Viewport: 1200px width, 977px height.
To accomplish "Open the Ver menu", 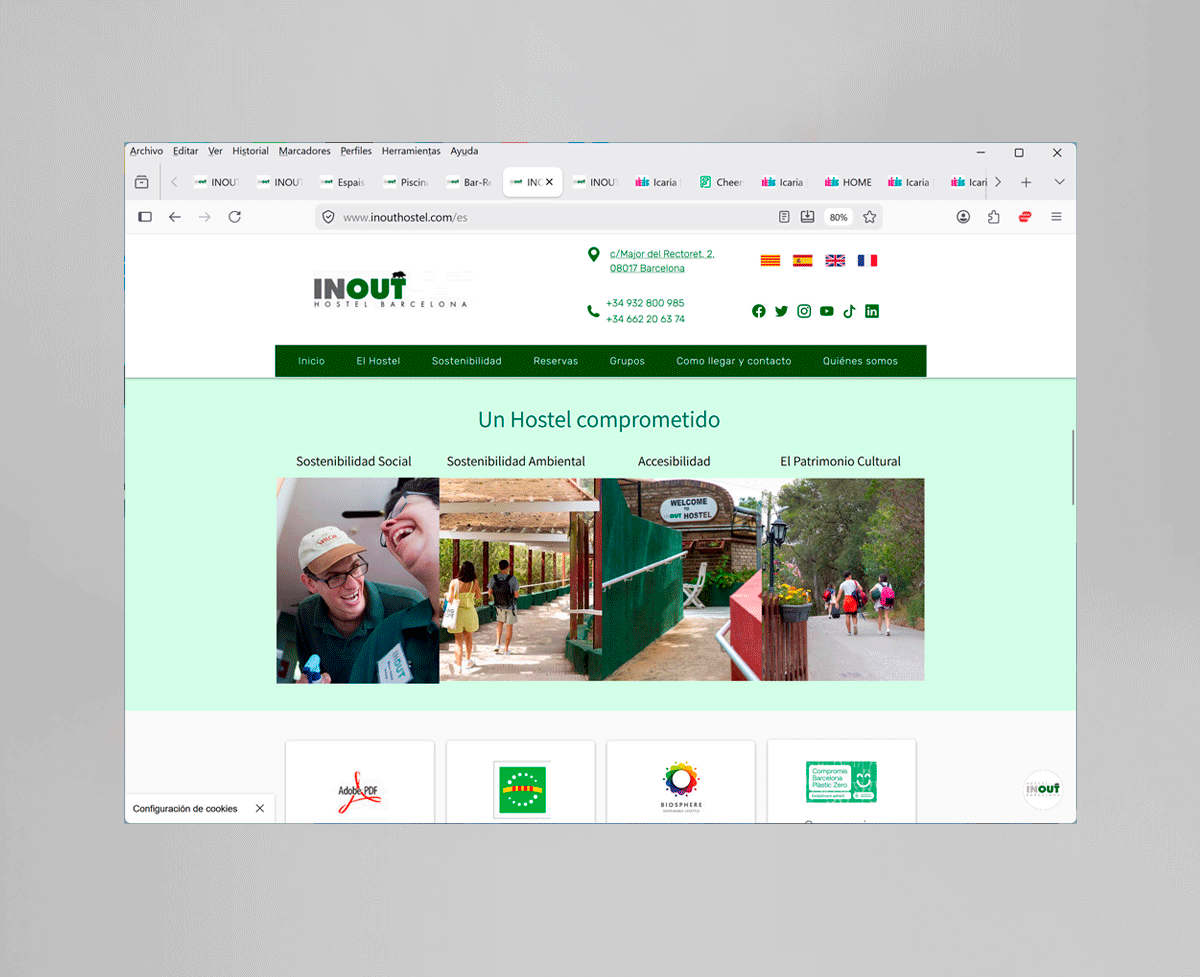I will (215, 151).
